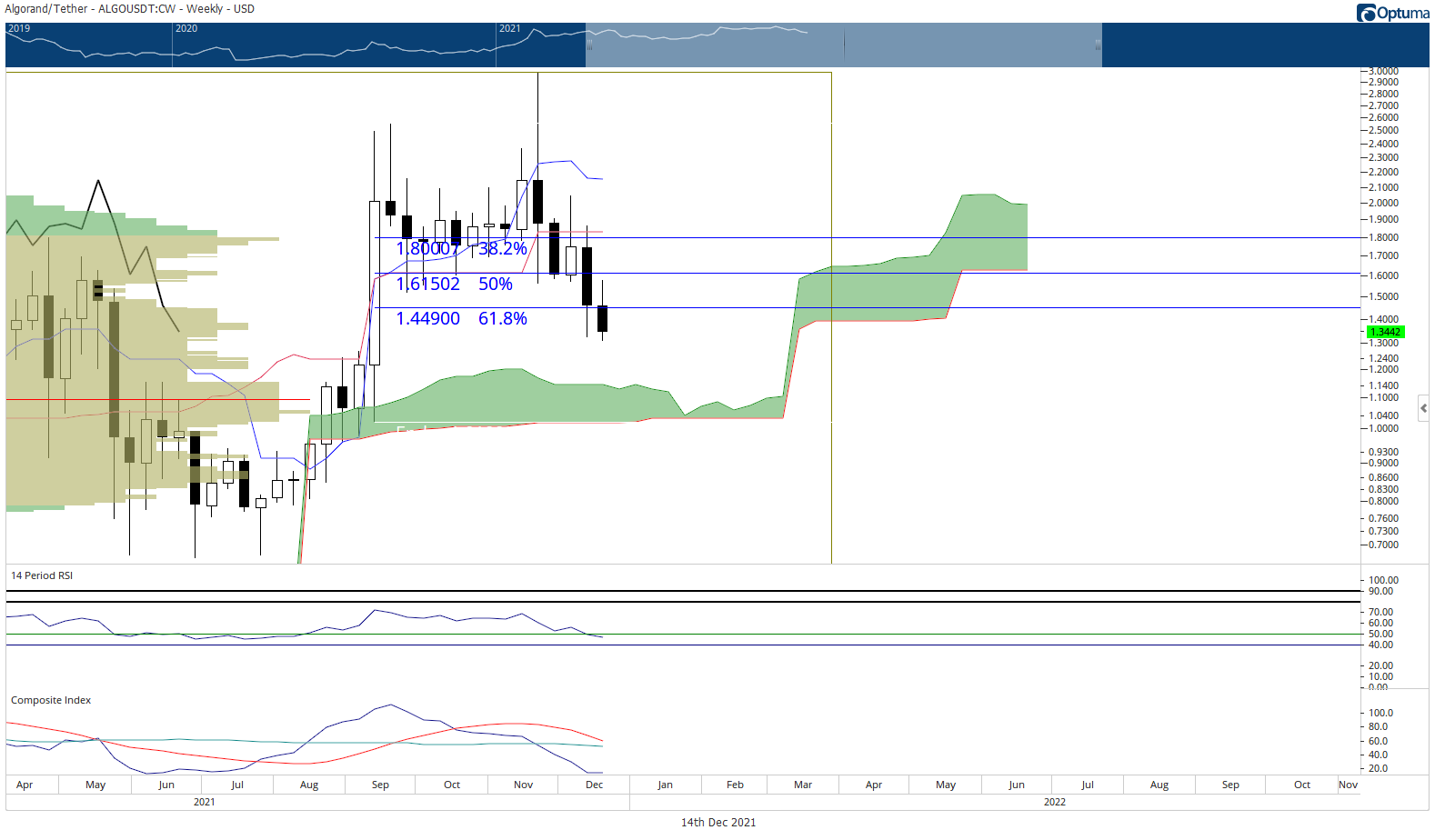Screen dimensions: 1435x840
Task: Grab the left handle of navigator range
Action: tap(589, 45)
